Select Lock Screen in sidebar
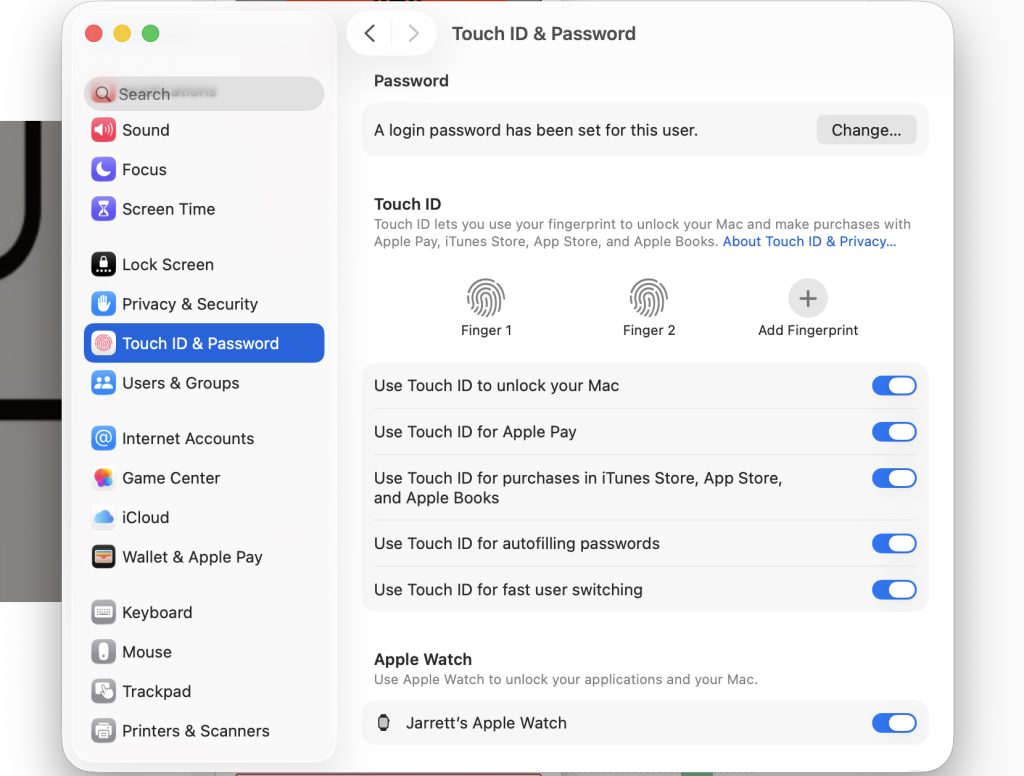This screenshot has width=1024, height=776. pos(167,265)
